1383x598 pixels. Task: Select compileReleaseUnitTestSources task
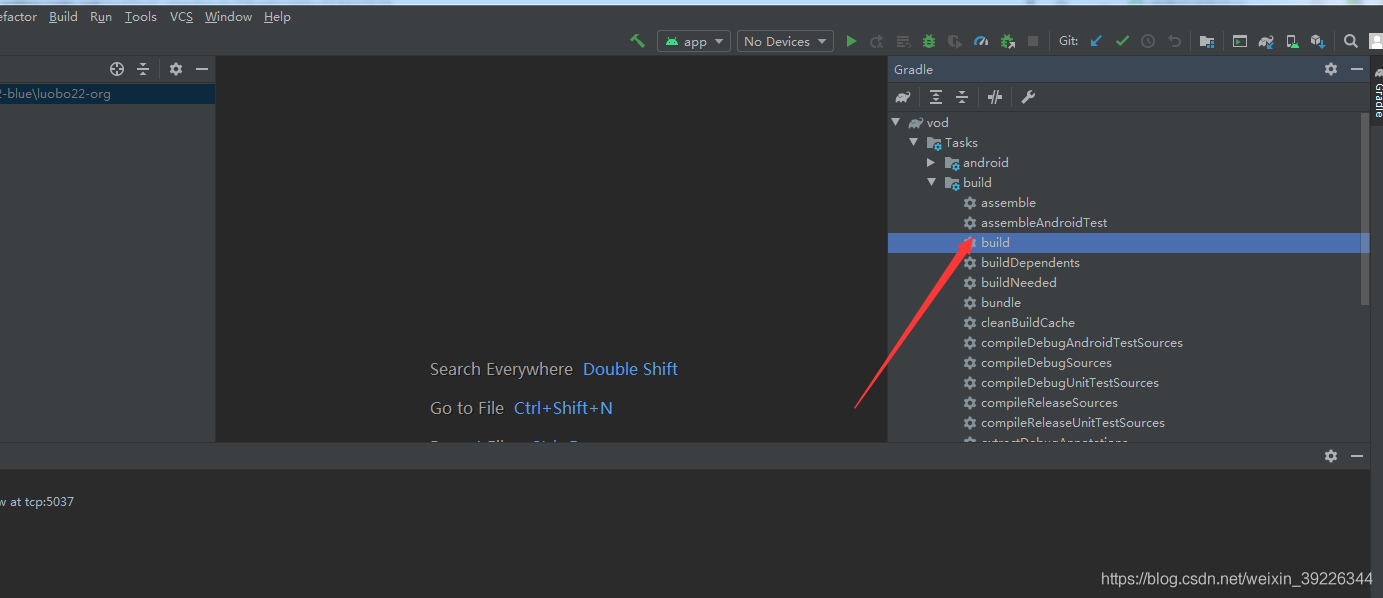pos(1073,422)
